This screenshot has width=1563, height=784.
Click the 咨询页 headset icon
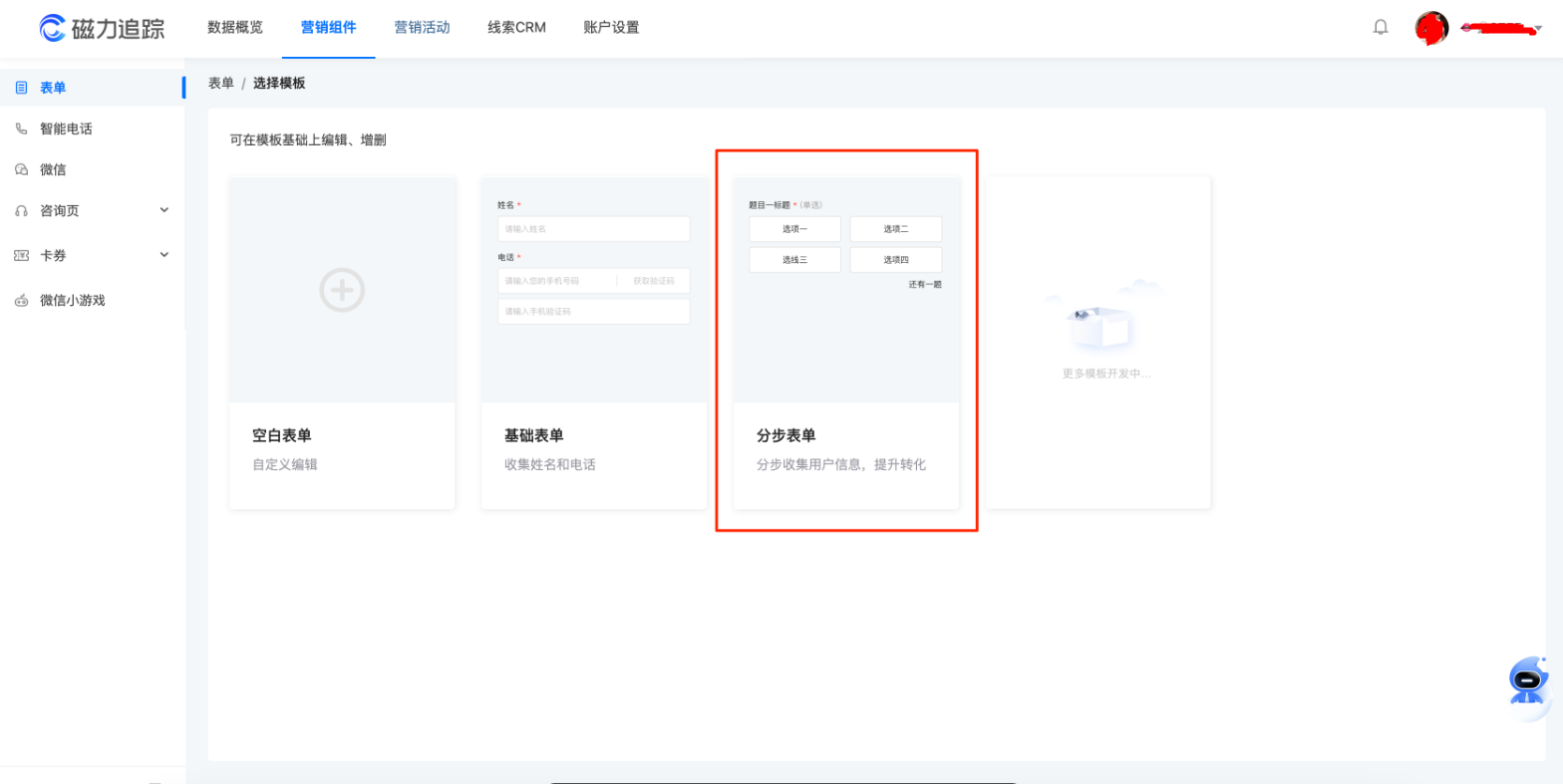pos(21,211)
